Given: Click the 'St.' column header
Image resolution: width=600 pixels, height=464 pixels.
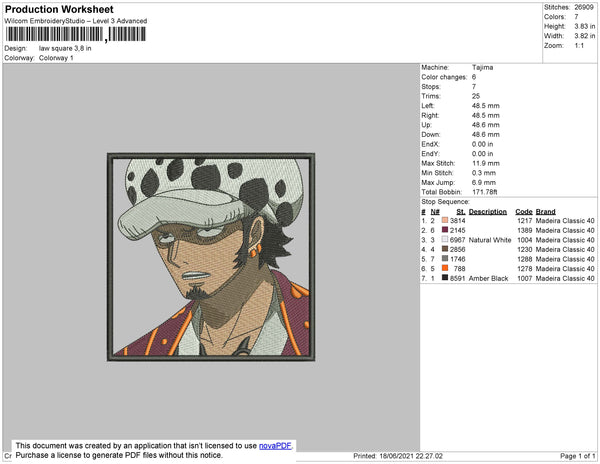Looking at the screenshot, I should click(461, 212).
